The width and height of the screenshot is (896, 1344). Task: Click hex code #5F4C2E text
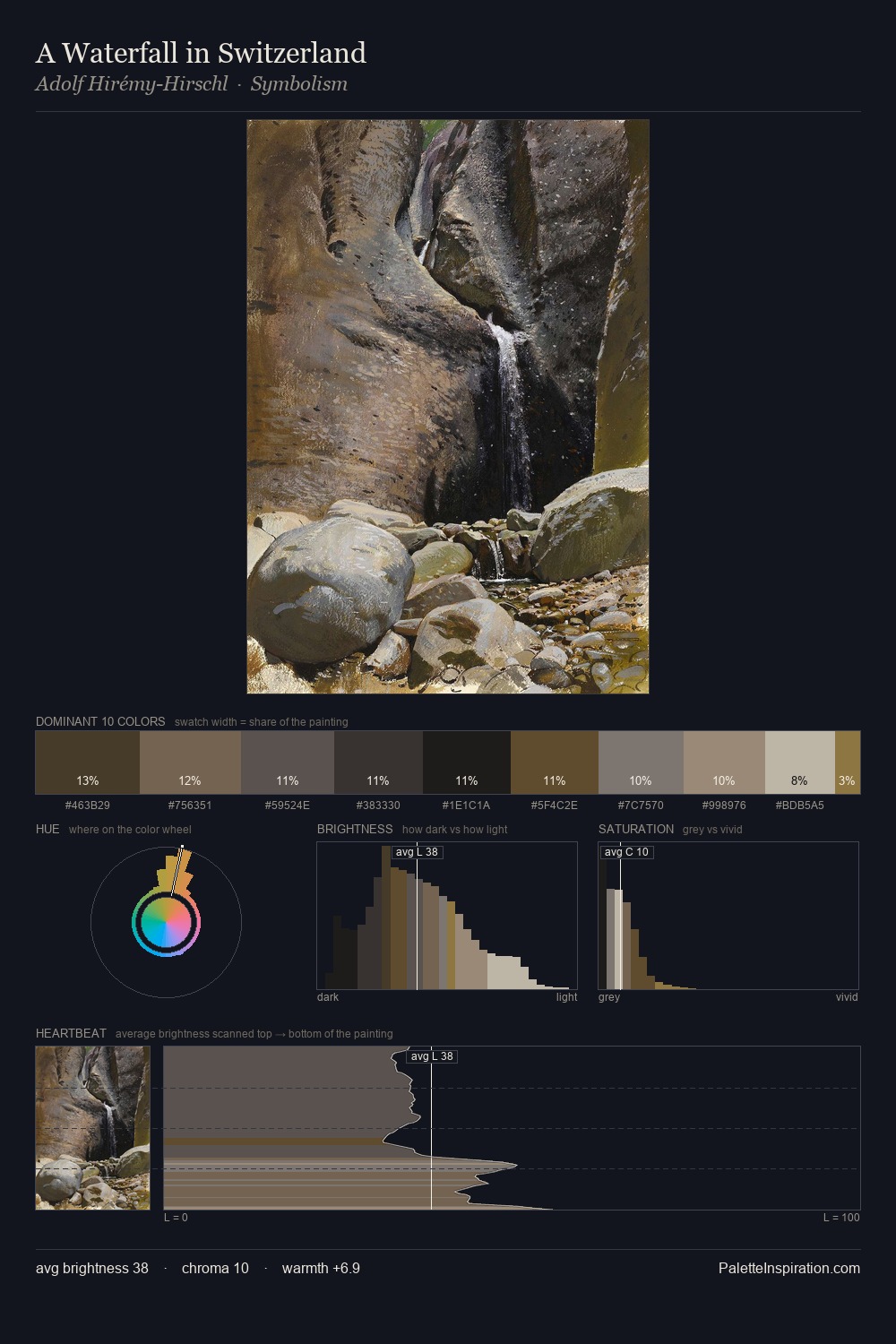tap(555, 805)
